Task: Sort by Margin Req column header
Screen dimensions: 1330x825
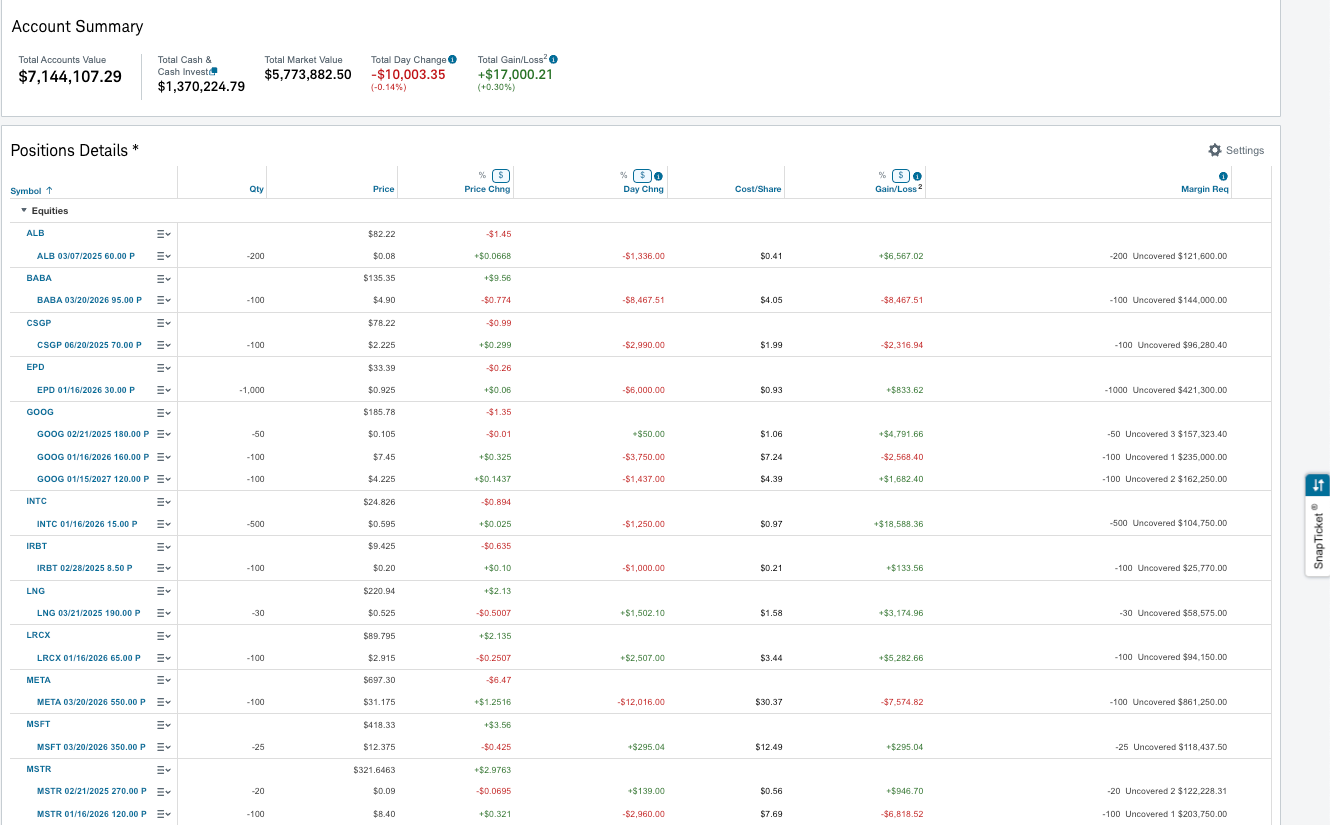Action: [1204, 189]
